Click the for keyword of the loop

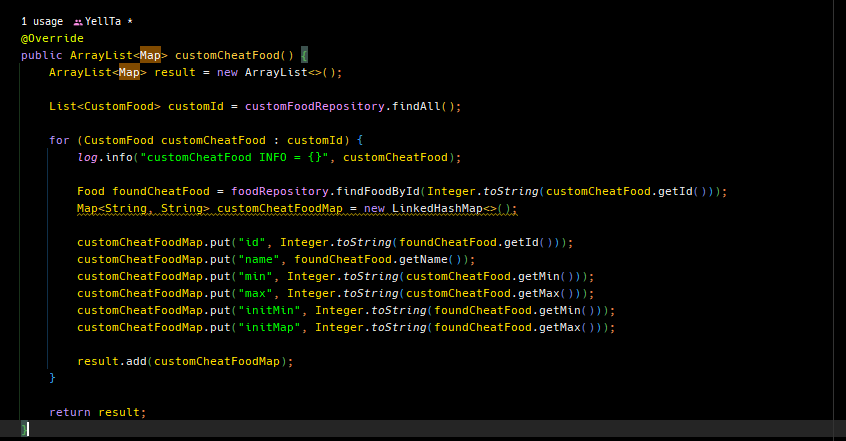click(59, 140)
